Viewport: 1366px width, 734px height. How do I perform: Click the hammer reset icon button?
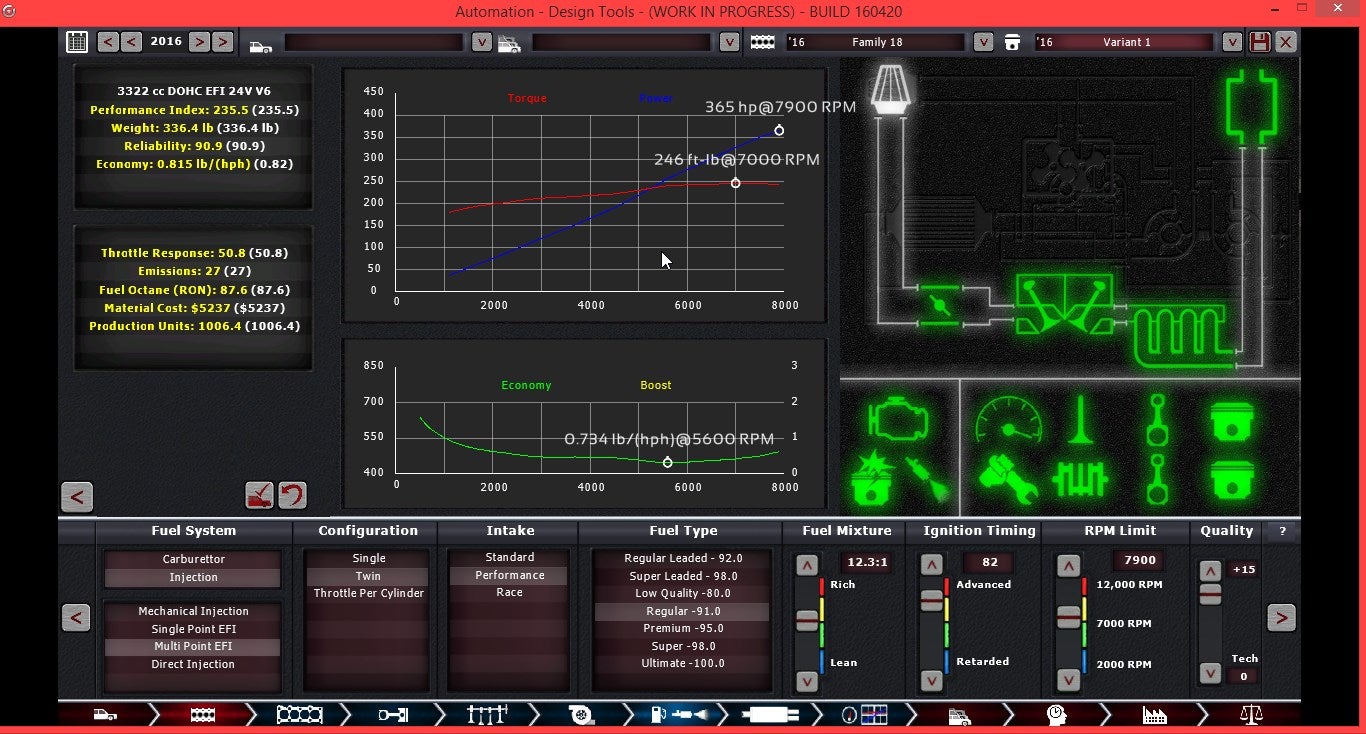(259, 495)
